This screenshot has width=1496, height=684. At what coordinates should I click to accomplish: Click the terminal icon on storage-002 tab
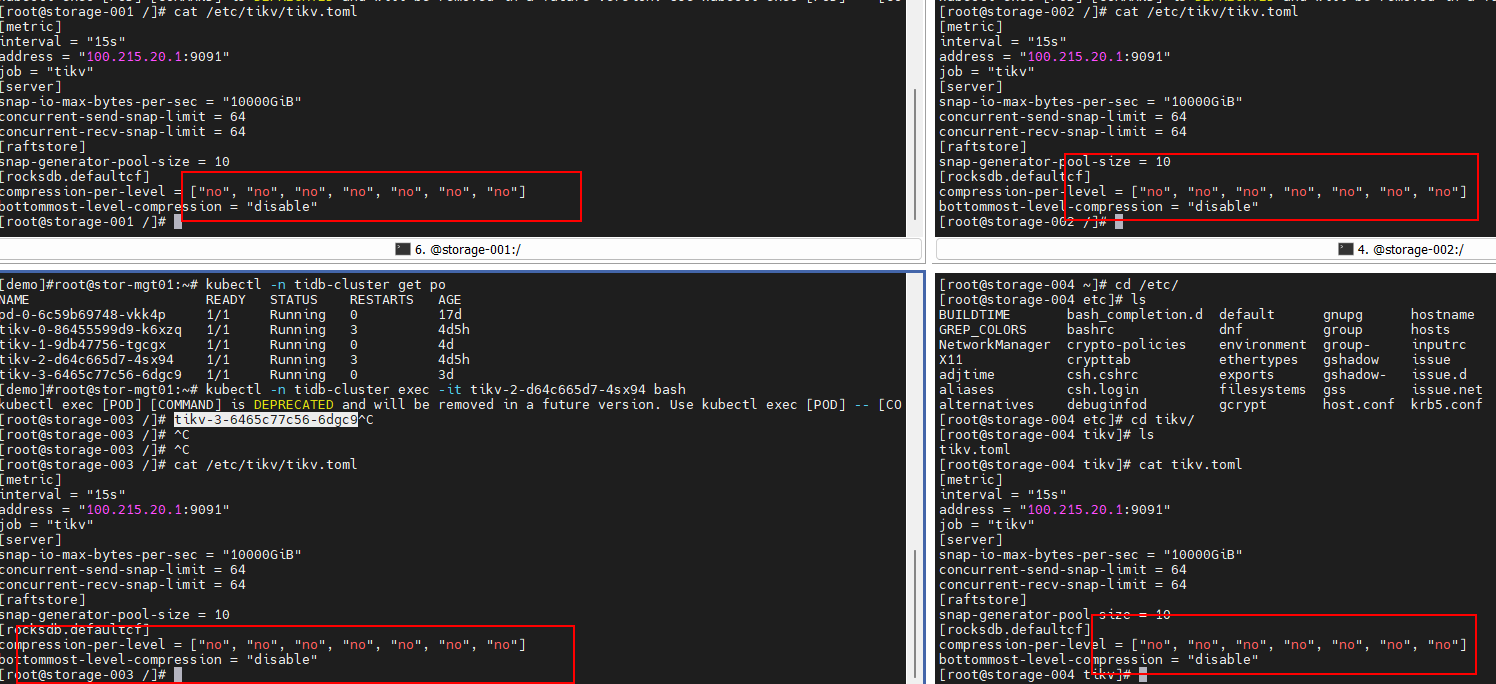pyautogui.click(x=1346, y=249)
